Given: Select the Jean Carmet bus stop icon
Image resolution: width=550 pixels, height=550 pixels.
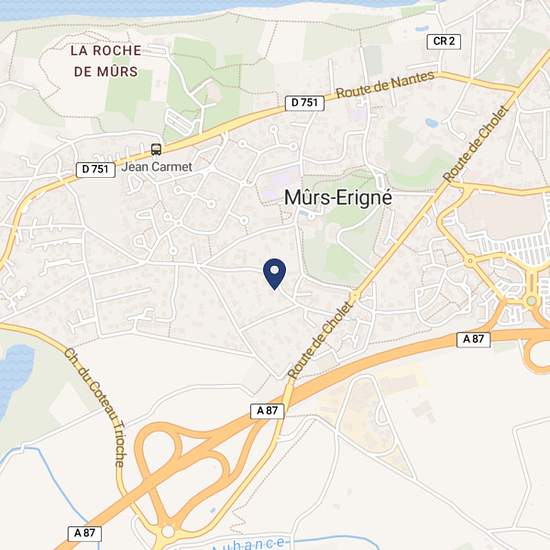Looking at the screenshot, I should point(156,149).
